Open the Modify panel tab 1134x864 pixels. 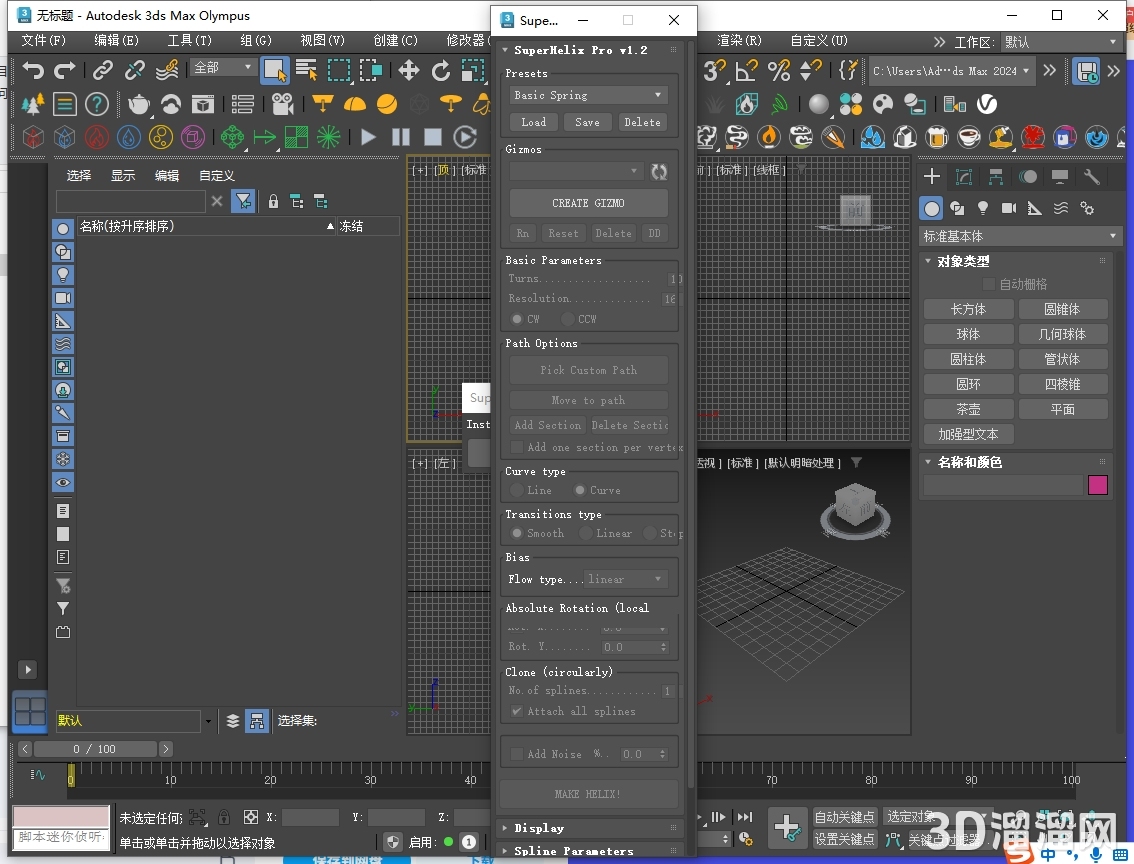963,176
